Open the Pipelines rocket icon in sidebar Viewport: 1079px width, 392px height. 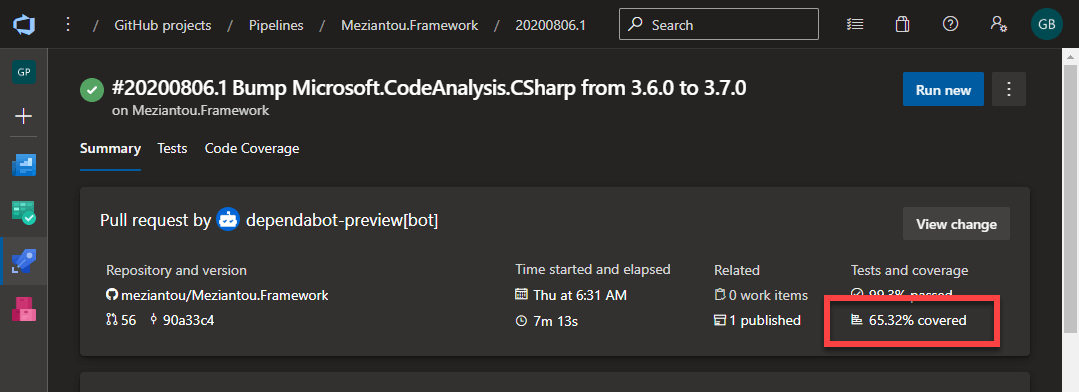(24, 261)
